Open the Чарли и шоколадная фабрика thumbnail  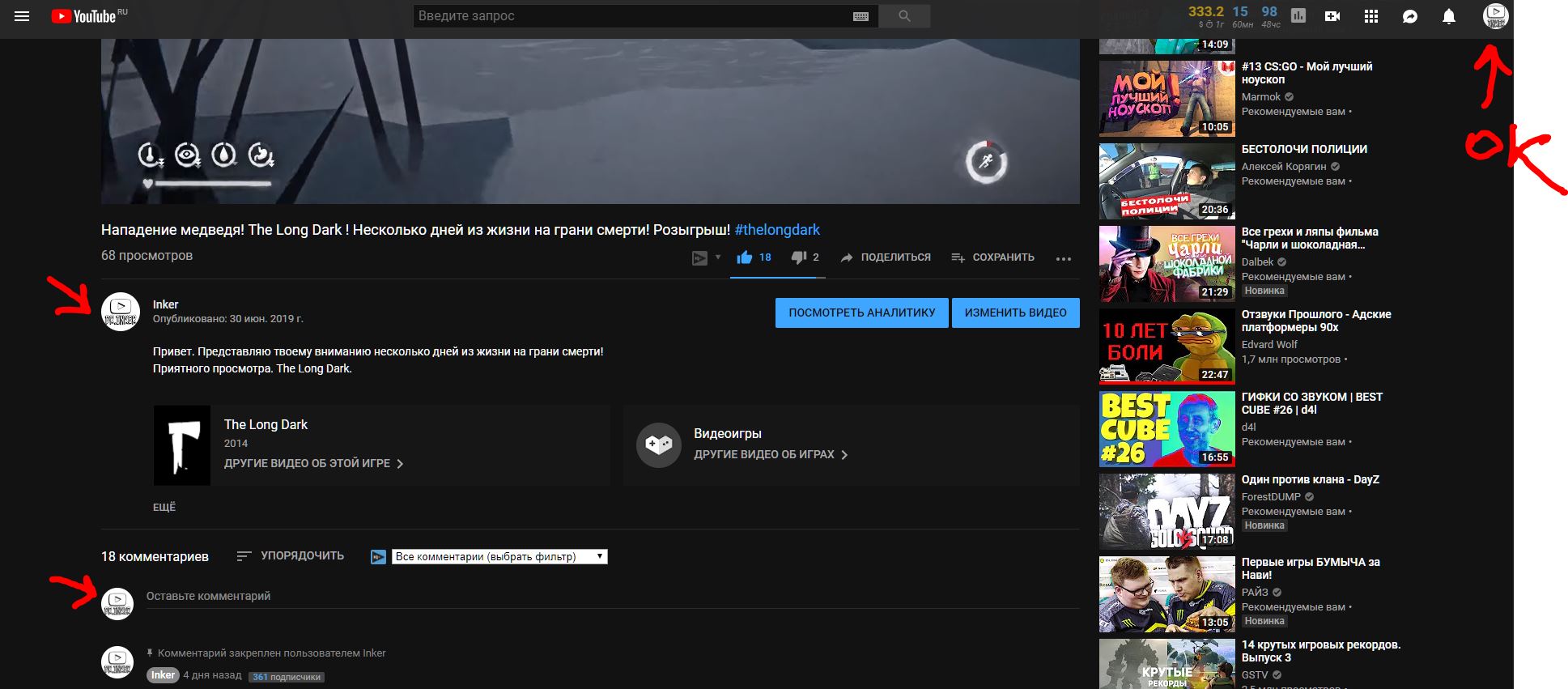click(x=1167, y=263)
